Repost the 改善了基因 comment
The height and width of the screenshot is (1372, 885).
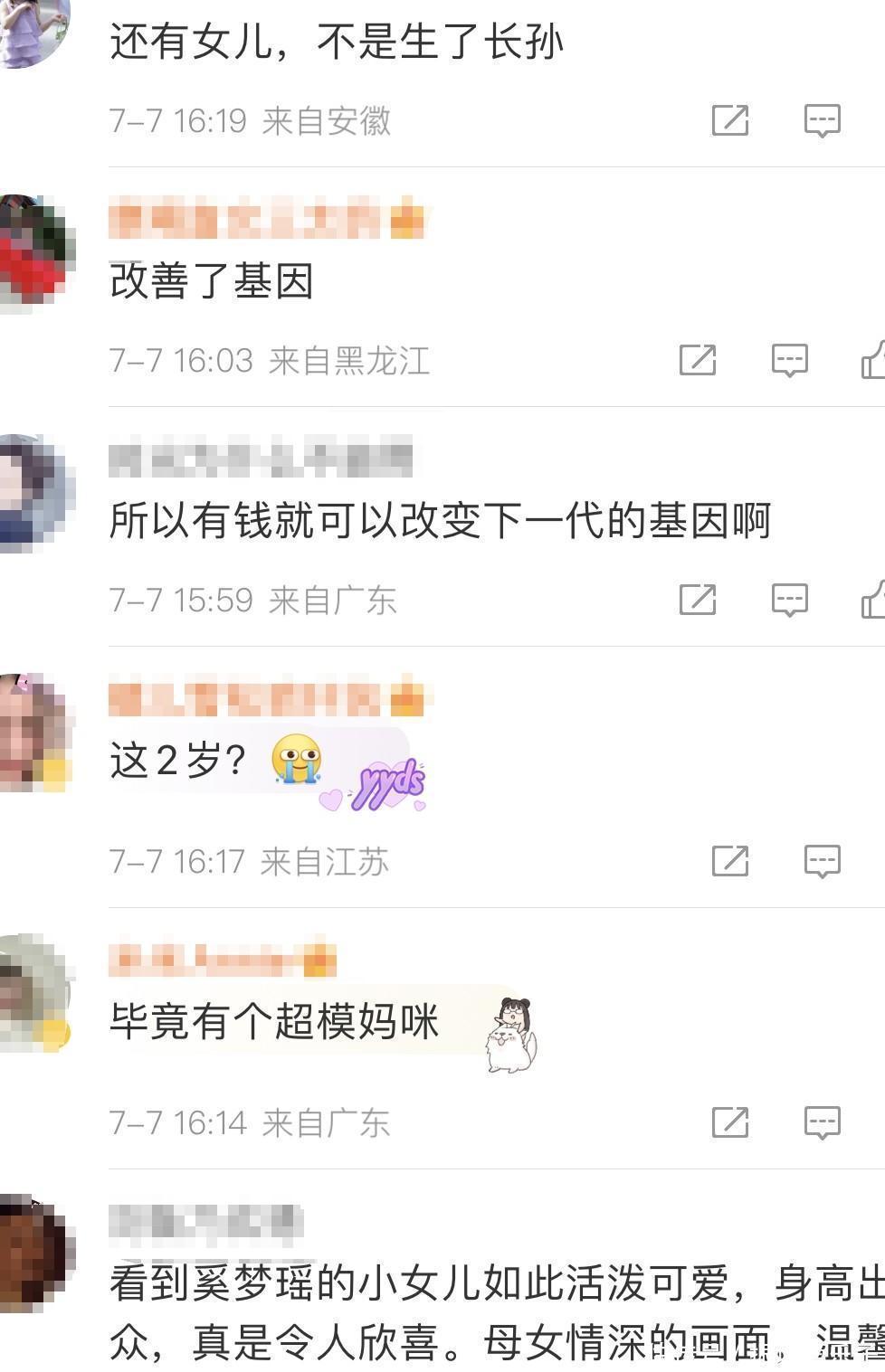point(698,360)
